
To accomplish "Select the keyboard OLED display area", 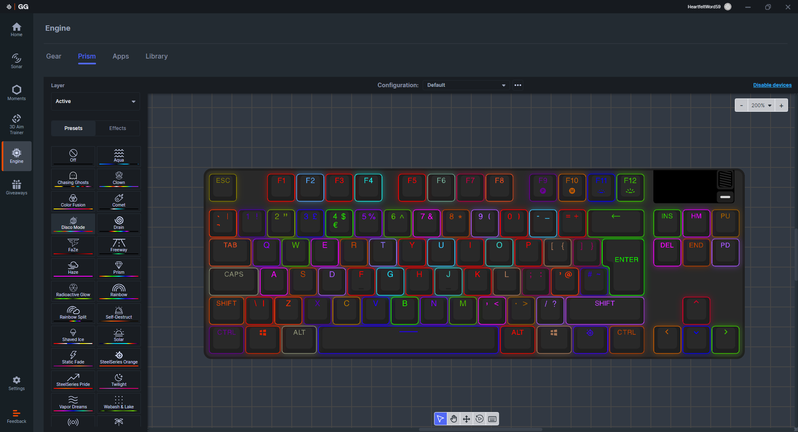I will (684, 187).
